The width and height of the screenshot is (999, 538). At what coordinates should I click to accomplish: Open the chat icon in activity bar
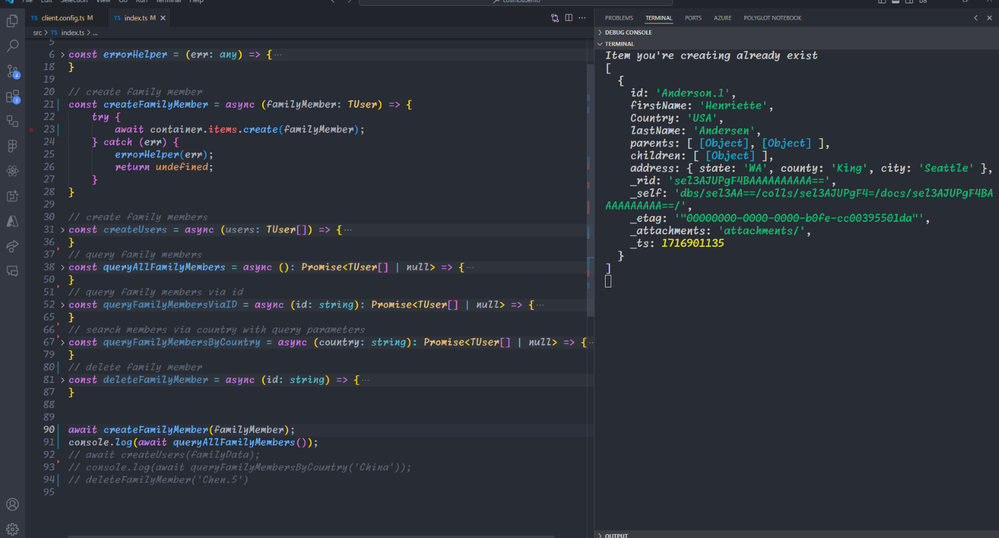coord(12,271)
